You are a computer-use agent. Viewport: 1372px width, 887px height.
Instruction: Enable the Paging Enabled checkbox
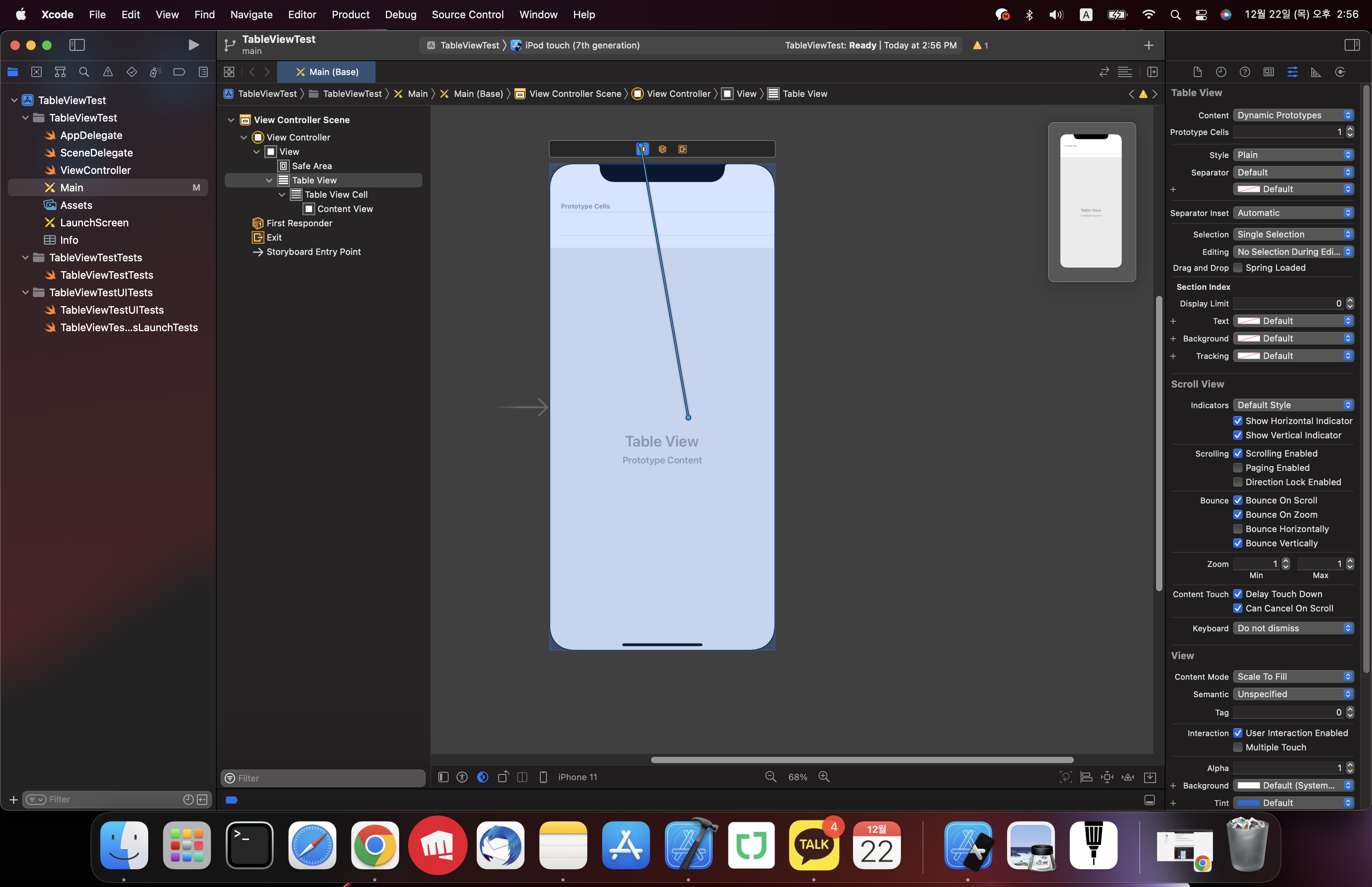pyautogui.click(x=1237, y=468)
